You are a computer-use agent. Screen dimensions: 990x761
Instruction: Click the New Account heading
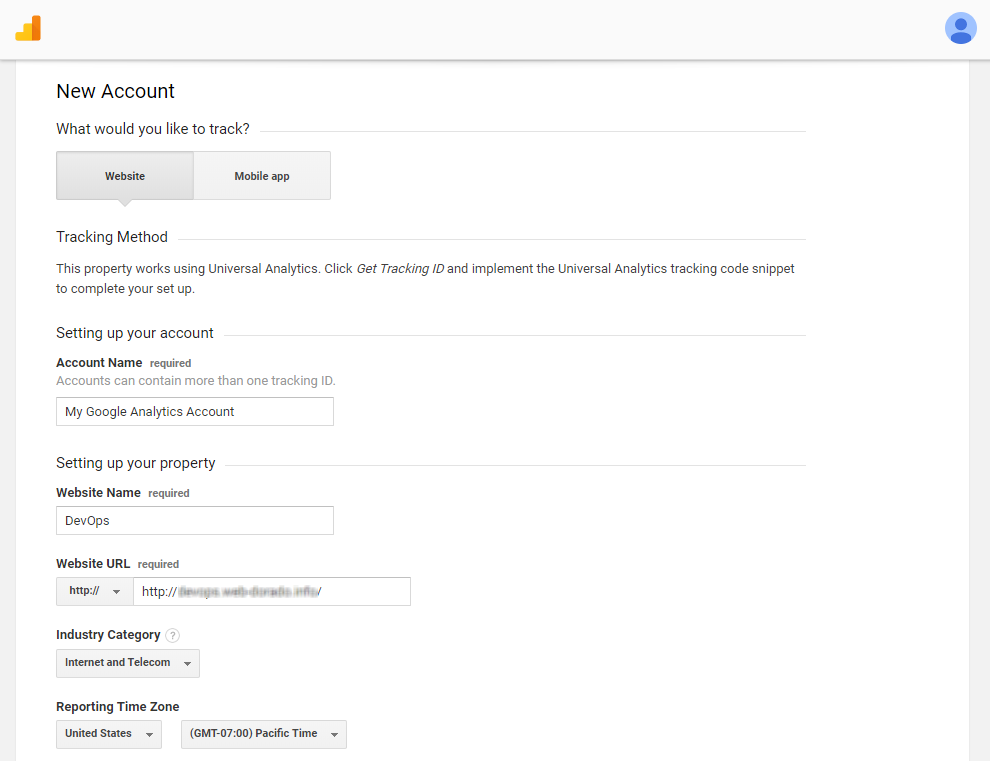click(116, 92)
